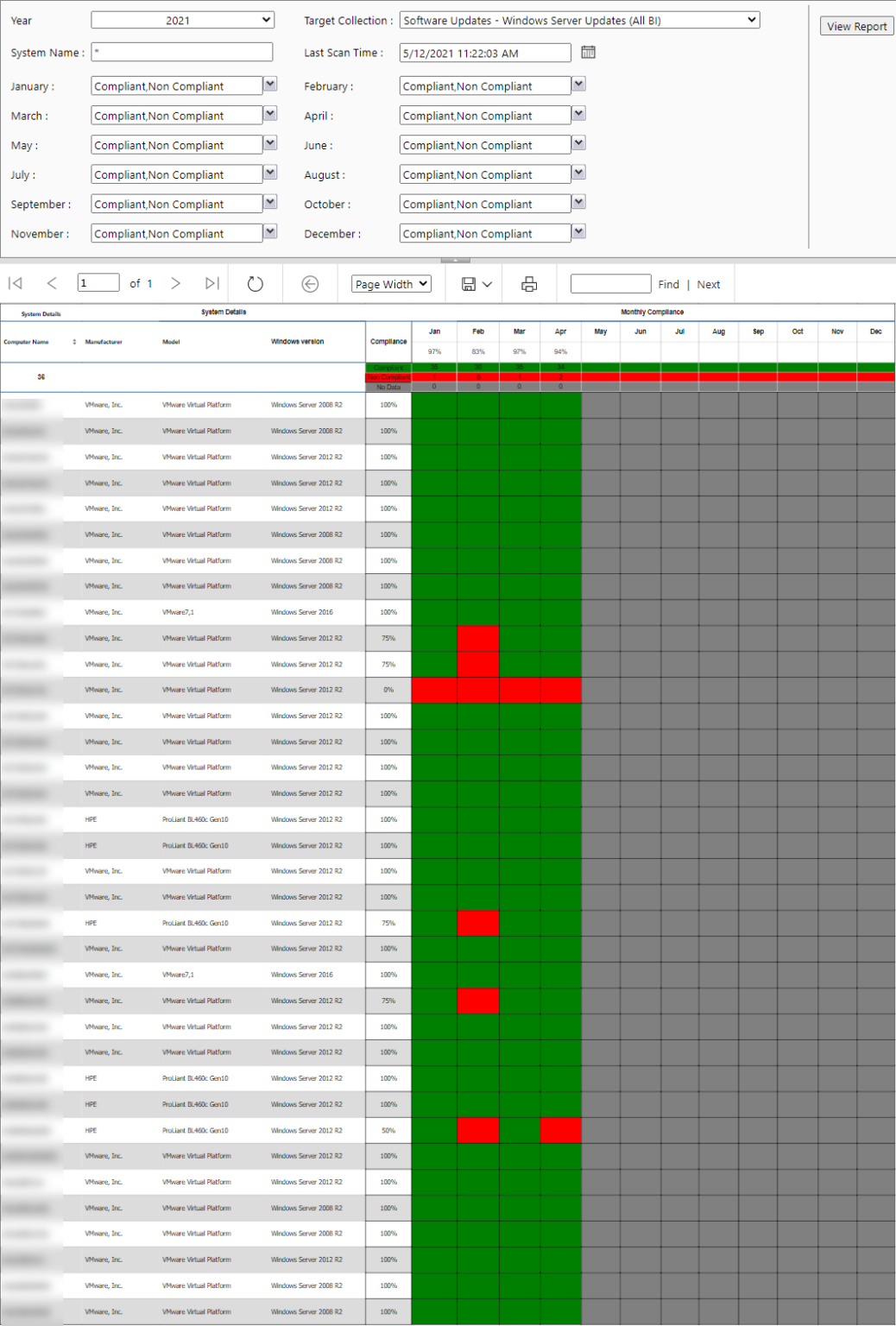Go to the previous report page

point(52,283)
